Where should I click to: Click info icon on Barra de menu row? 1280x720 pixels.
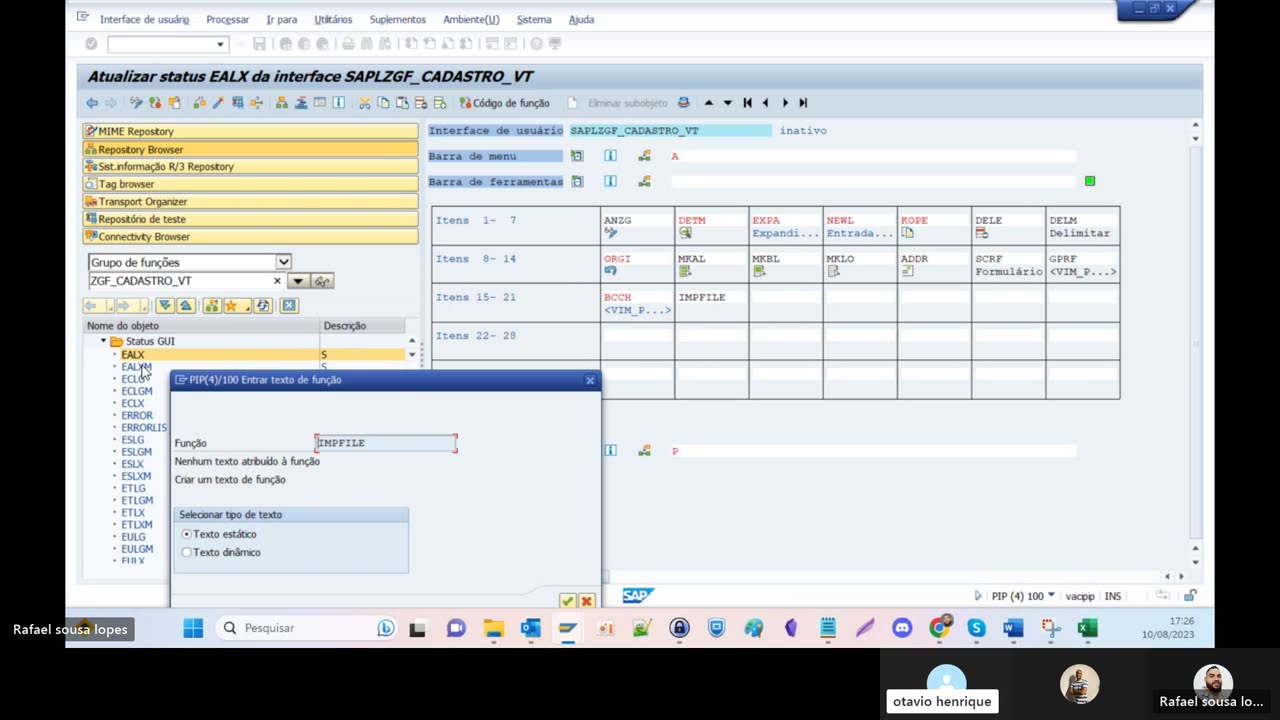[610, 156]
